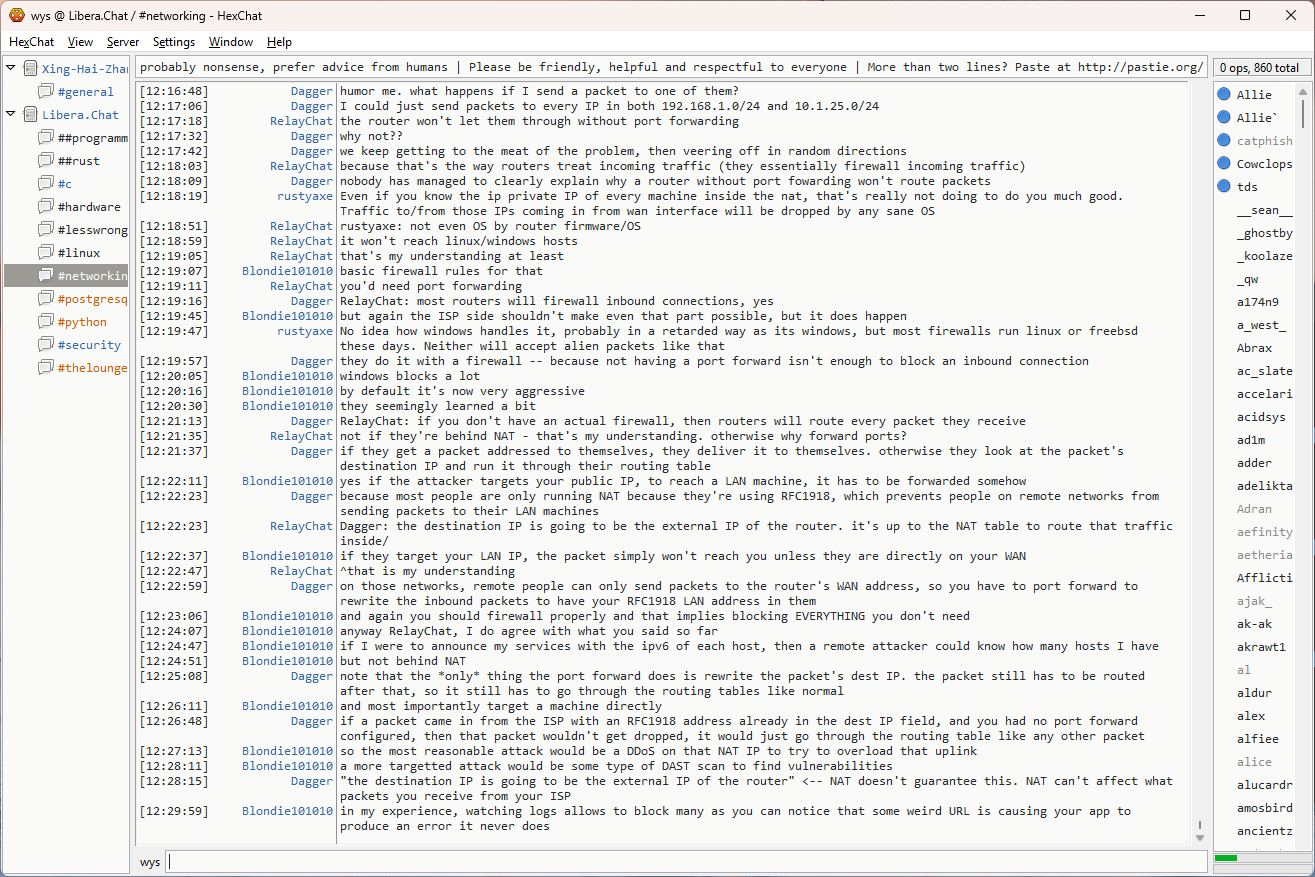Collapse the Xing-Hai-Zhai server tree
This screenshot has width=1315, height=877.
click(x=11, y=69)
